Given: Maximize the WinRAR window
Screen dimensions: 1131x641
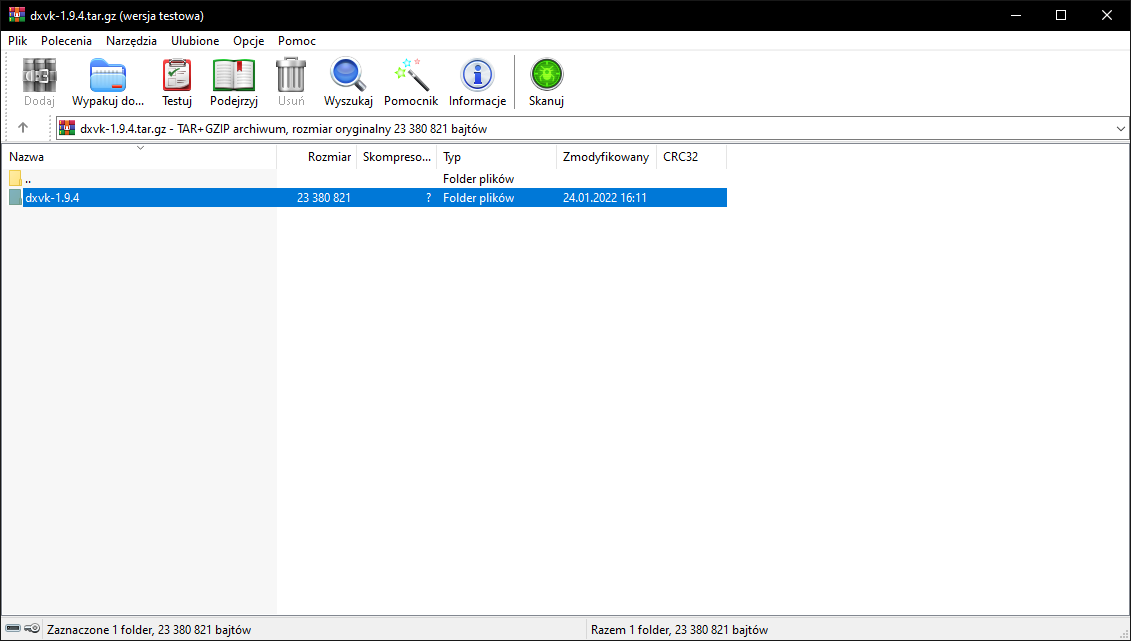Looking at the screenshot, I should click(x=1061, y=15).
